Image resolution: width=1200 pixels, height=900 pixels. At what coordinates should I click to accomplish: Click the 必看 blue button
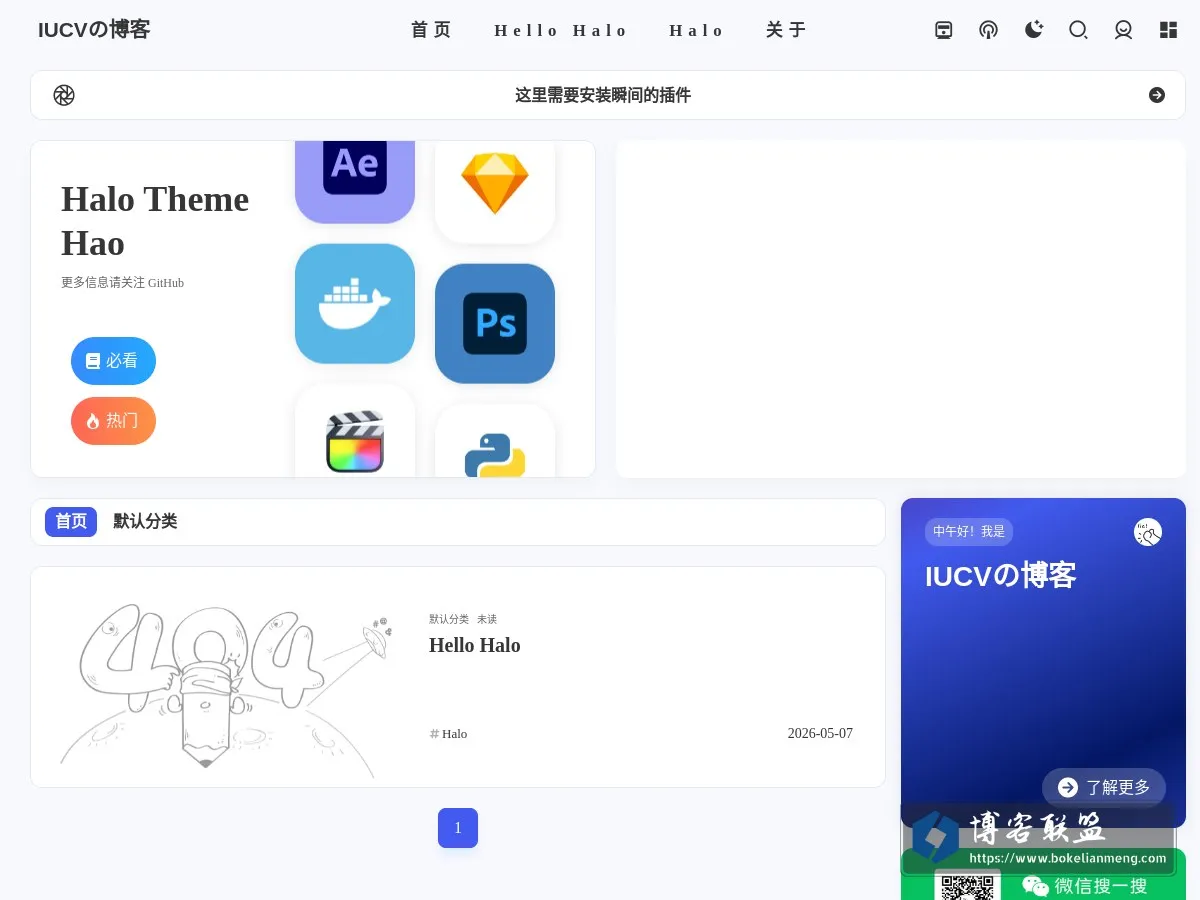click(113, 361)
